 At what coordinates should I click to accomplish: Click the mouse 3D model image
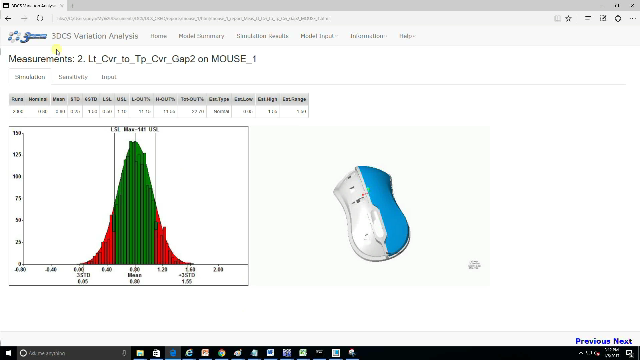point(371,213)
